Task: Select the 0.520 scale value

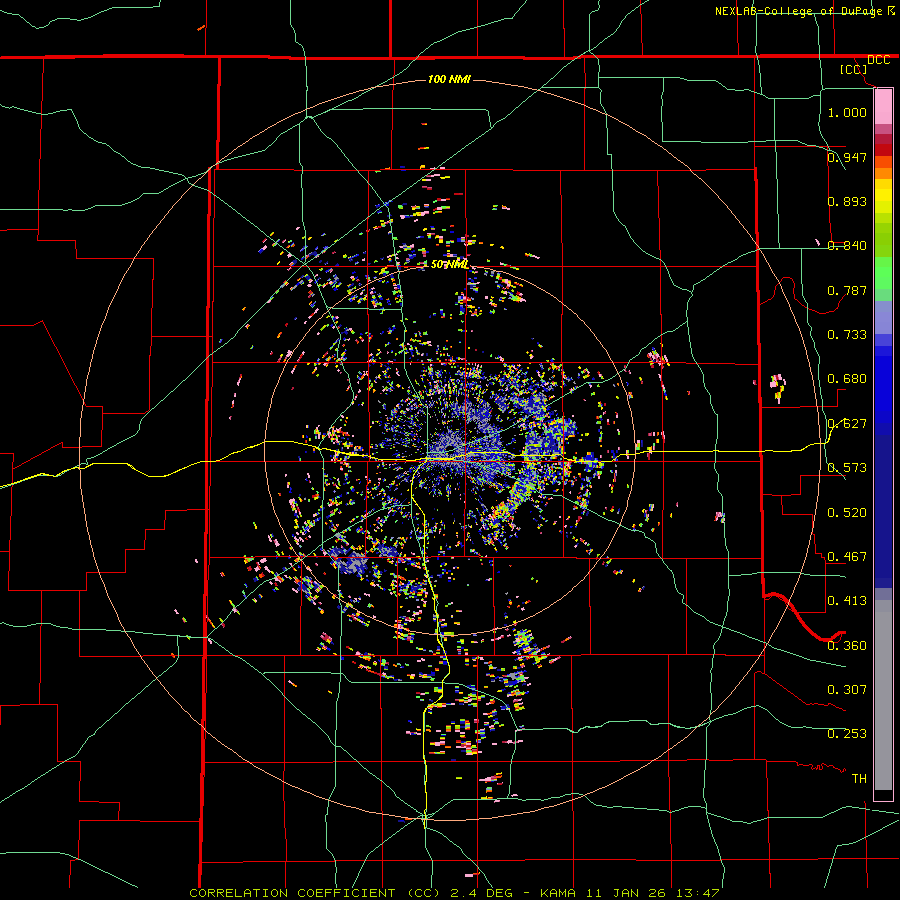Action: coord(847,513)
